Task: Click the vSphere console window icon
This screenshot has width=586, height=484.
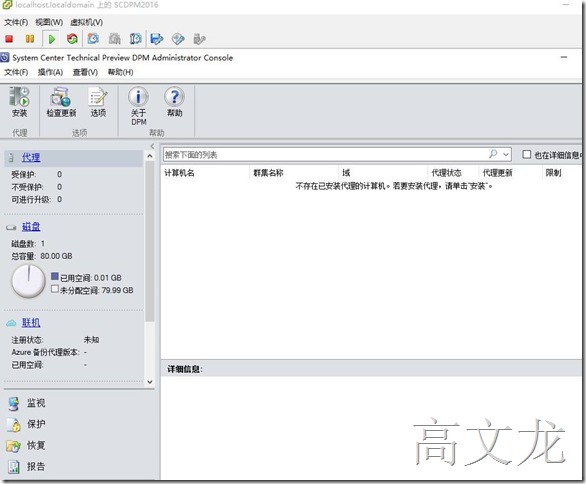Action: click(x=7, y=5)
